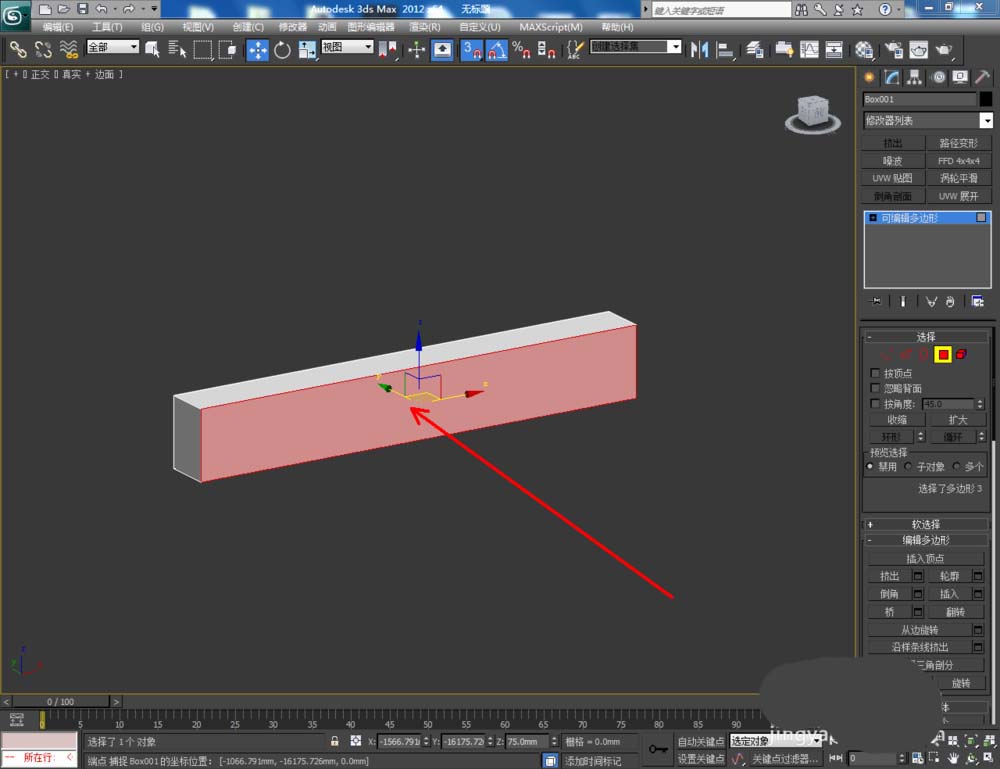Activate the Select and Scale tool
1000x769 pixels.
pos(307,49)
